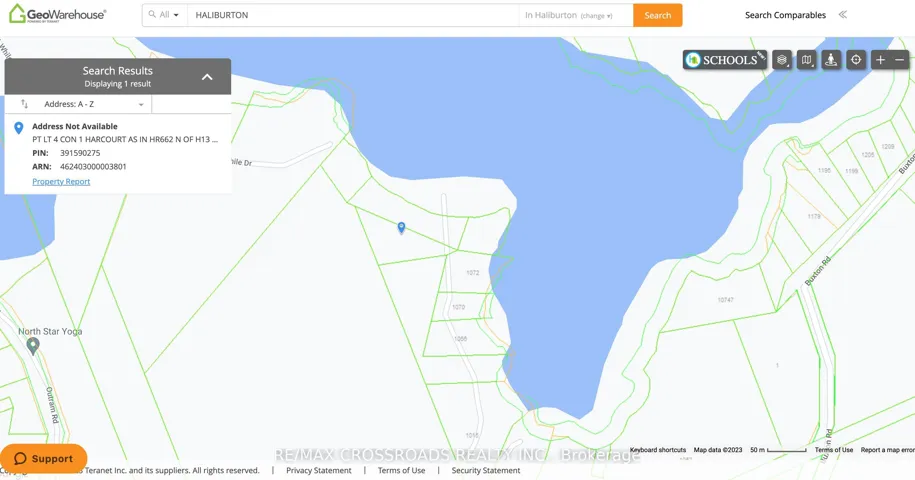Screen dimensions: 915x480
Task: Click the orange Search button
Action: [x=658, y=15]
